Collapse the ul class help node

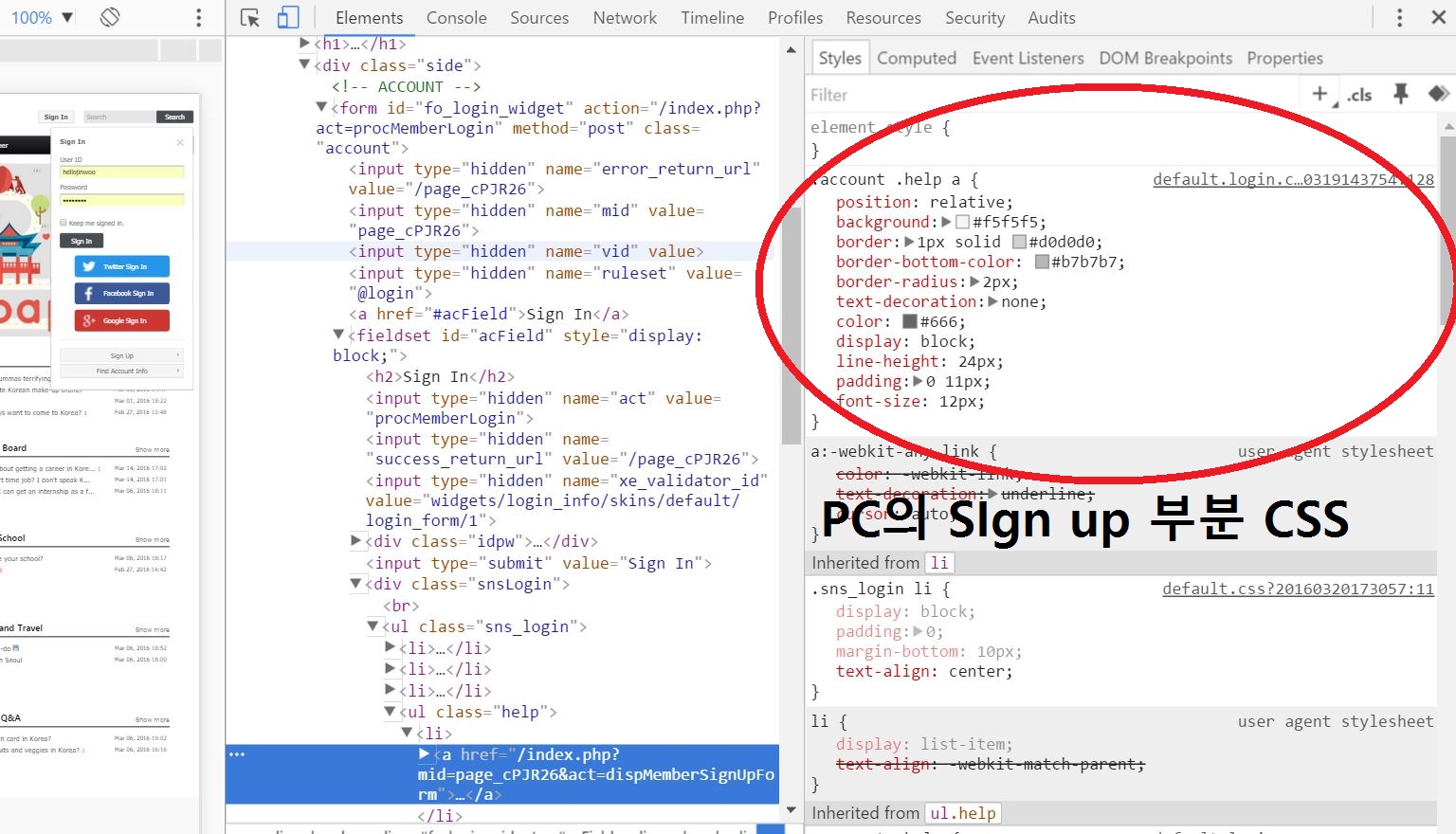390,712
